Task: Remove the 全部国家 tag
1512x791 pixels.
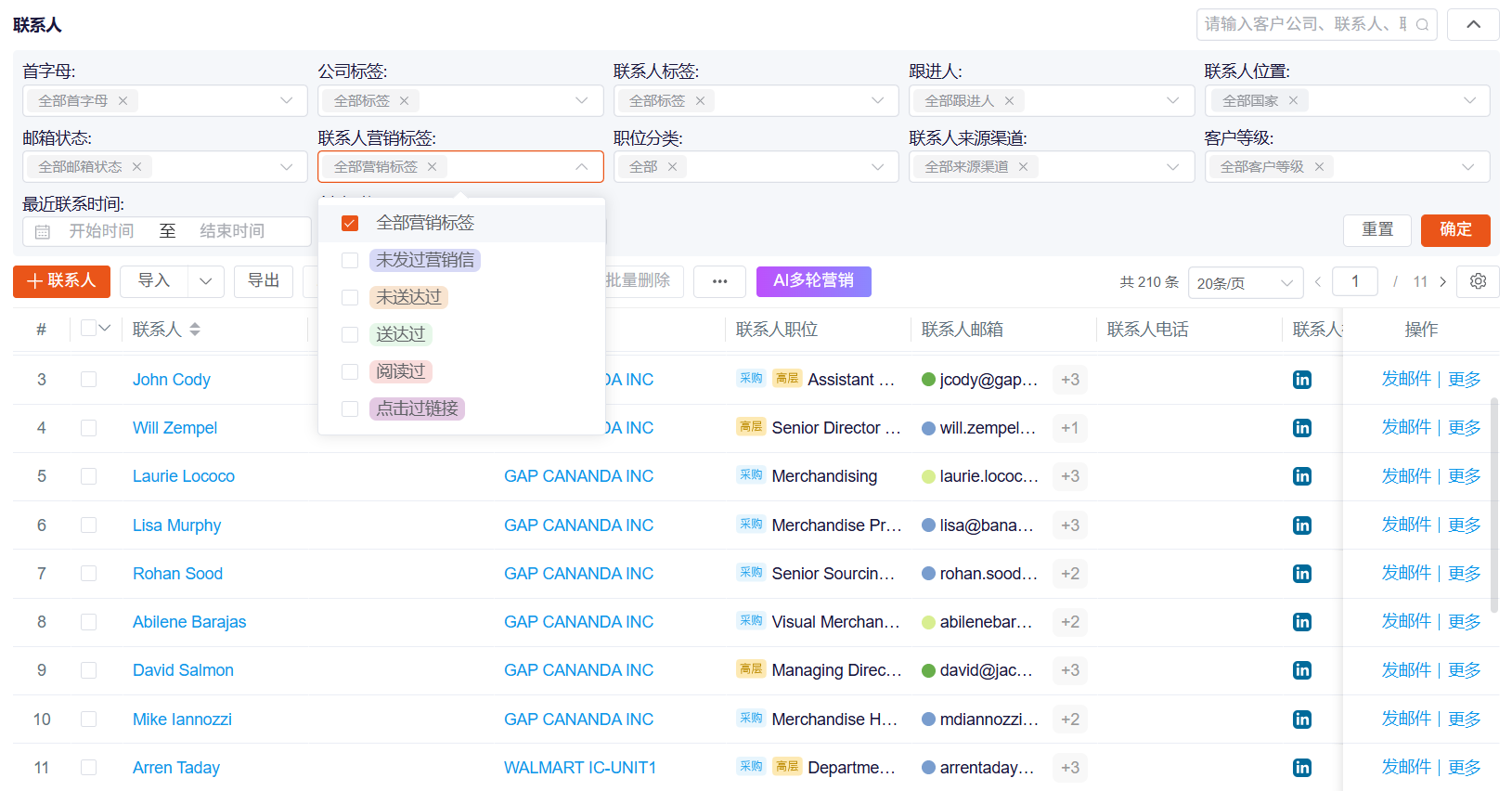Action: pos(1293,100)
